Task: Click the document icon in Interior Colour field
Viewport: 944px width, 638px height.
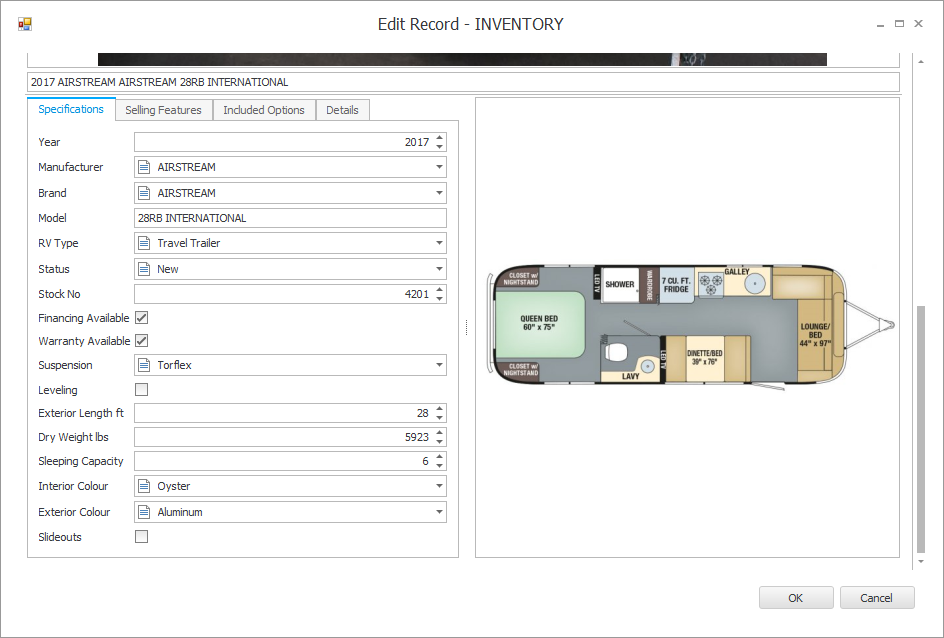Action: click(144, 486)
